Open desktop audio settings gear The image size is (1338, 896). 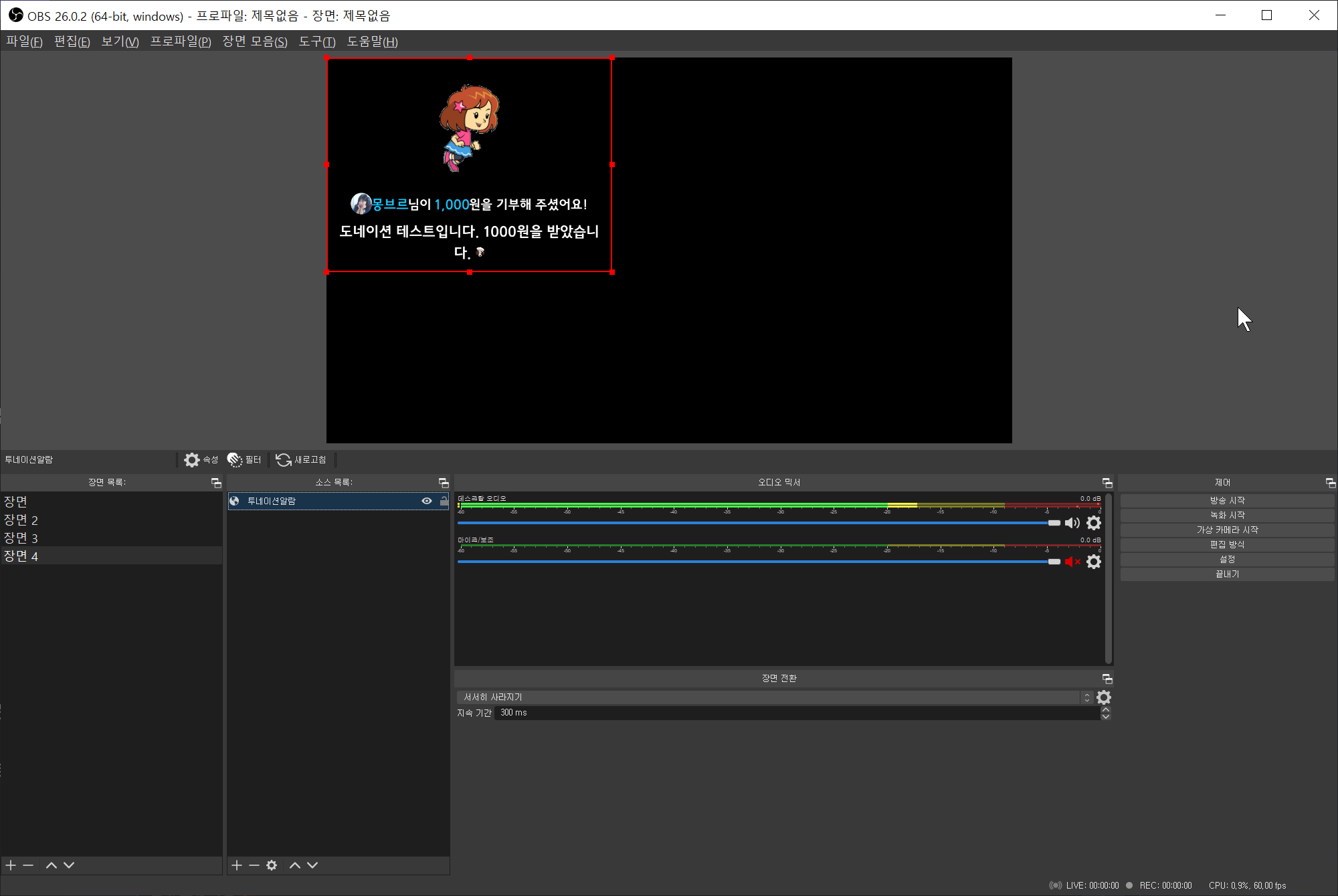click(1094, 523)
